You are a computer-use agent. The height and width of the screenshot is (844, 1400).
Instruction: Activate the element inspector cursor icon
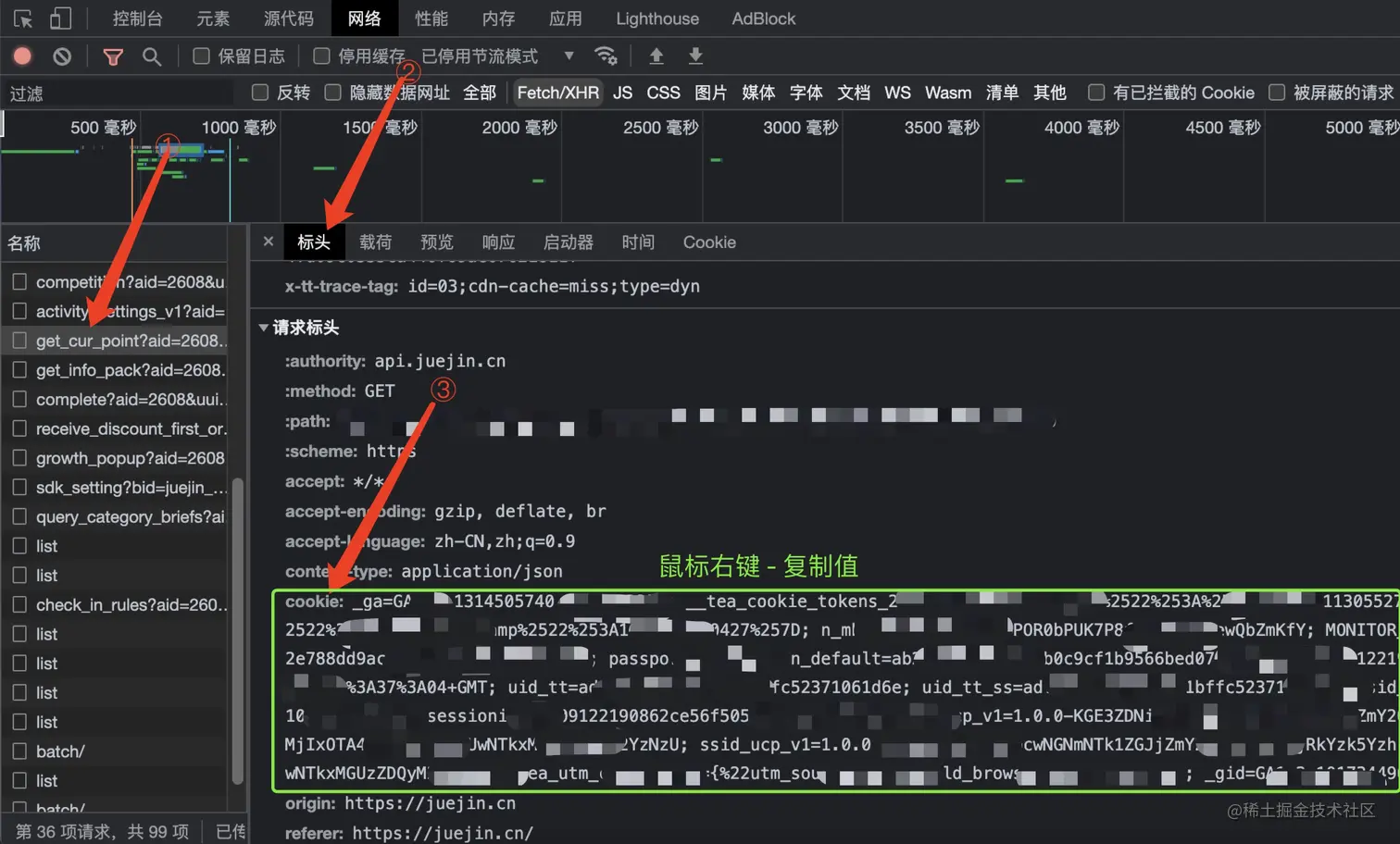coord(23,19)
